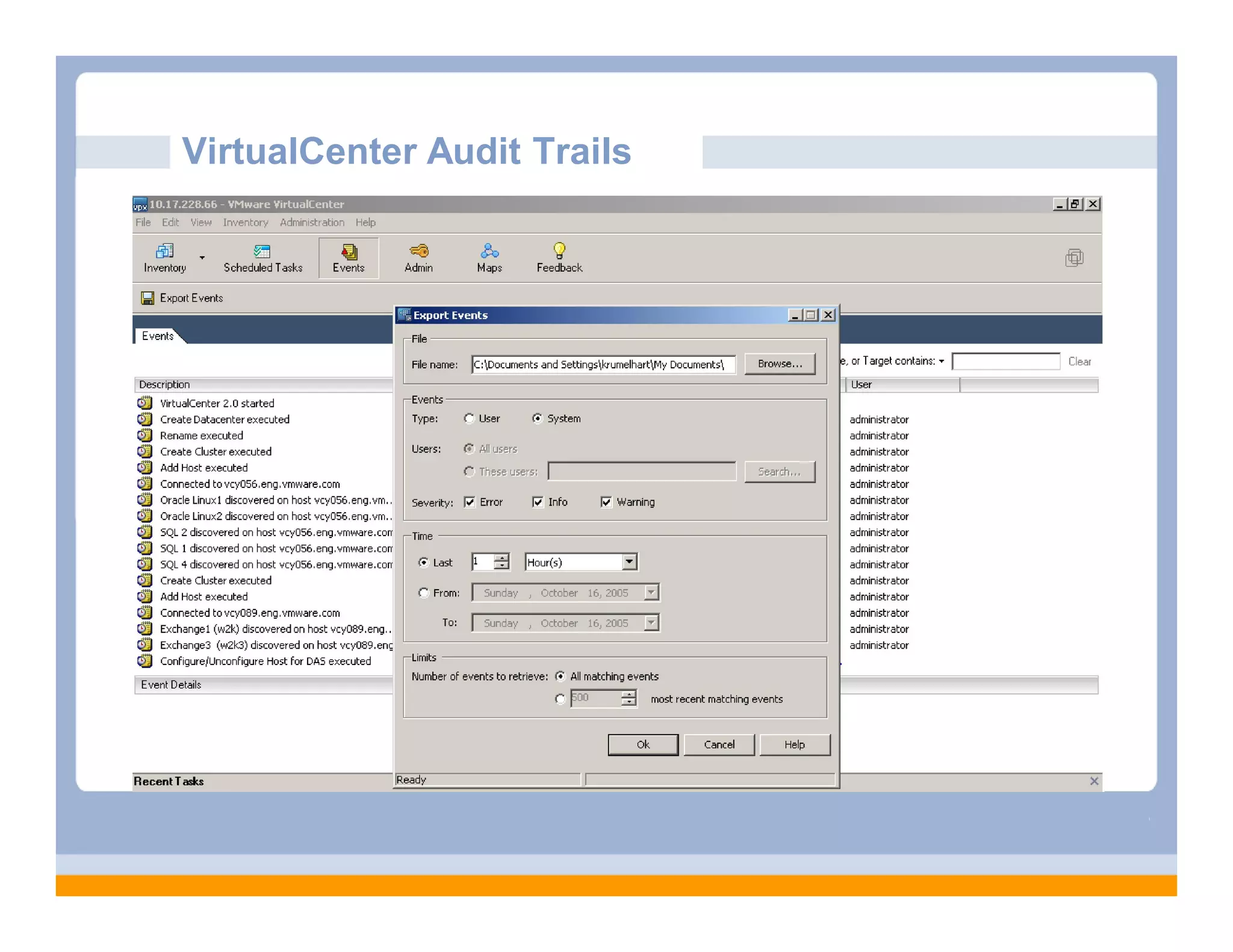Open the Administration menu

[x=312, y=223]
